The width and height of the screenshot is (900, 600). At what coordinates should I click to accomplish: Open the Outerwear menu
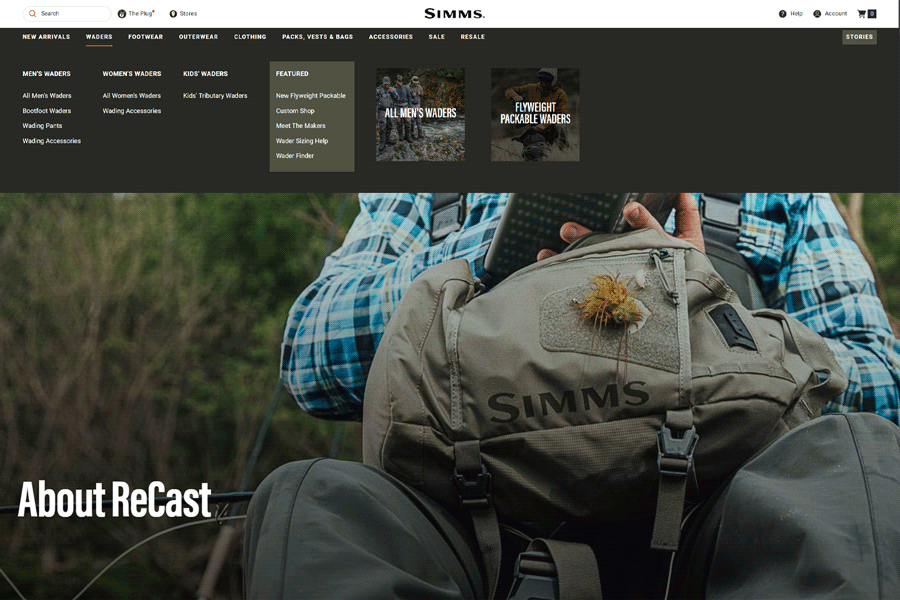198,37
